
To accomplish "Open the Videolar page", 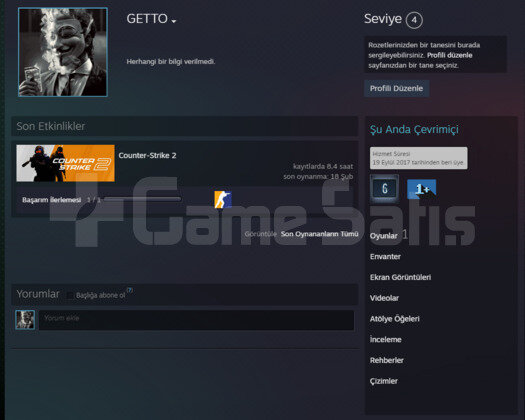I will point(384,298).
